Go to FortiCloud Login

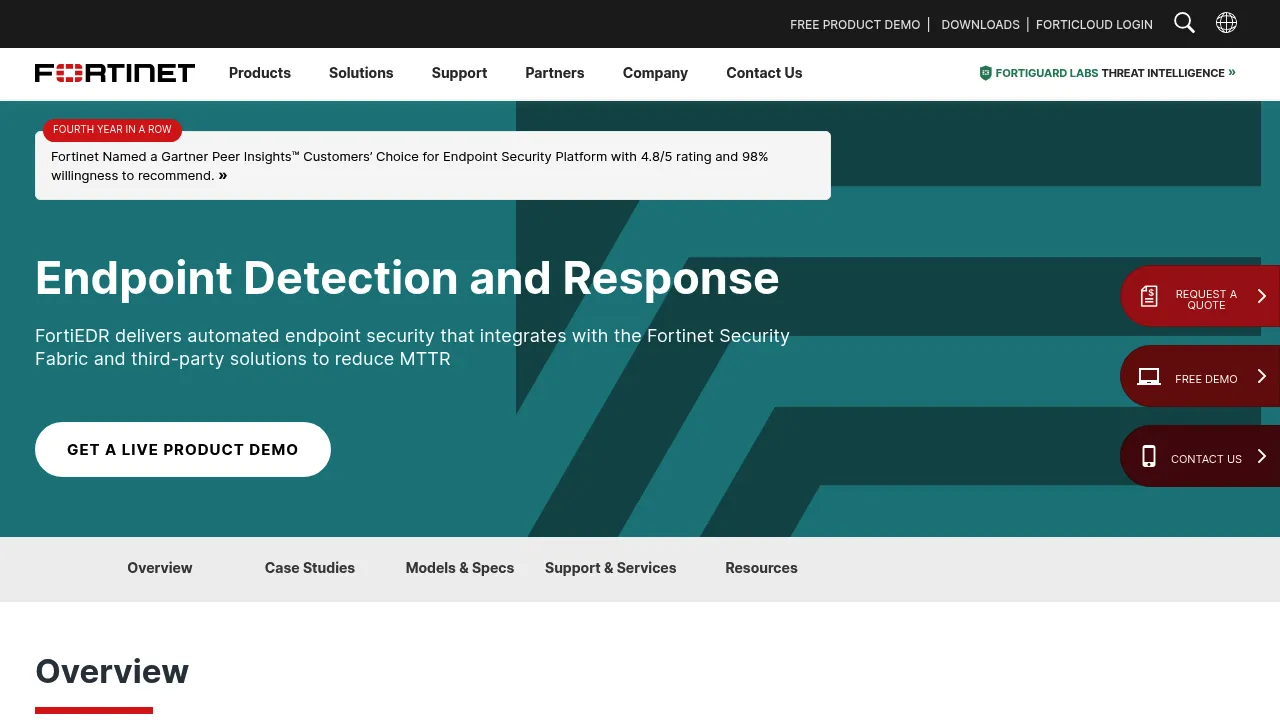[1094, 24]
